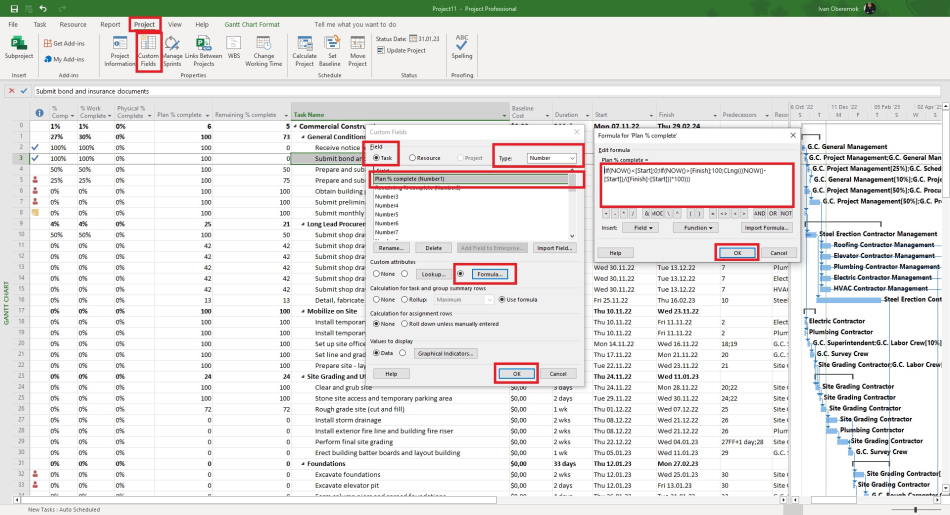Select the radio button beside Graphical Indicators
Screen dimensions: 950x515
403,353
